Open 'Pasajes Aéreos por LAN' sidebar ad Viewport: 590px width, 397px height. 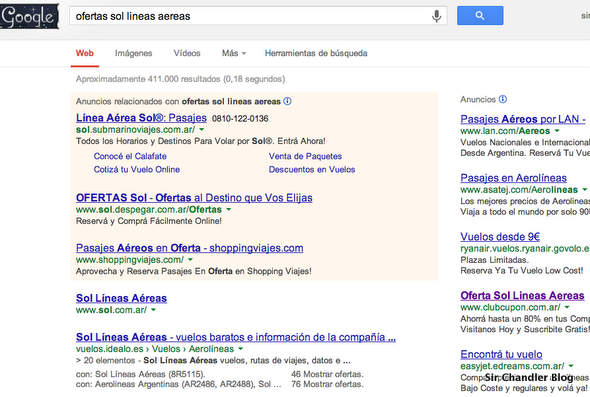click(523, 119)
